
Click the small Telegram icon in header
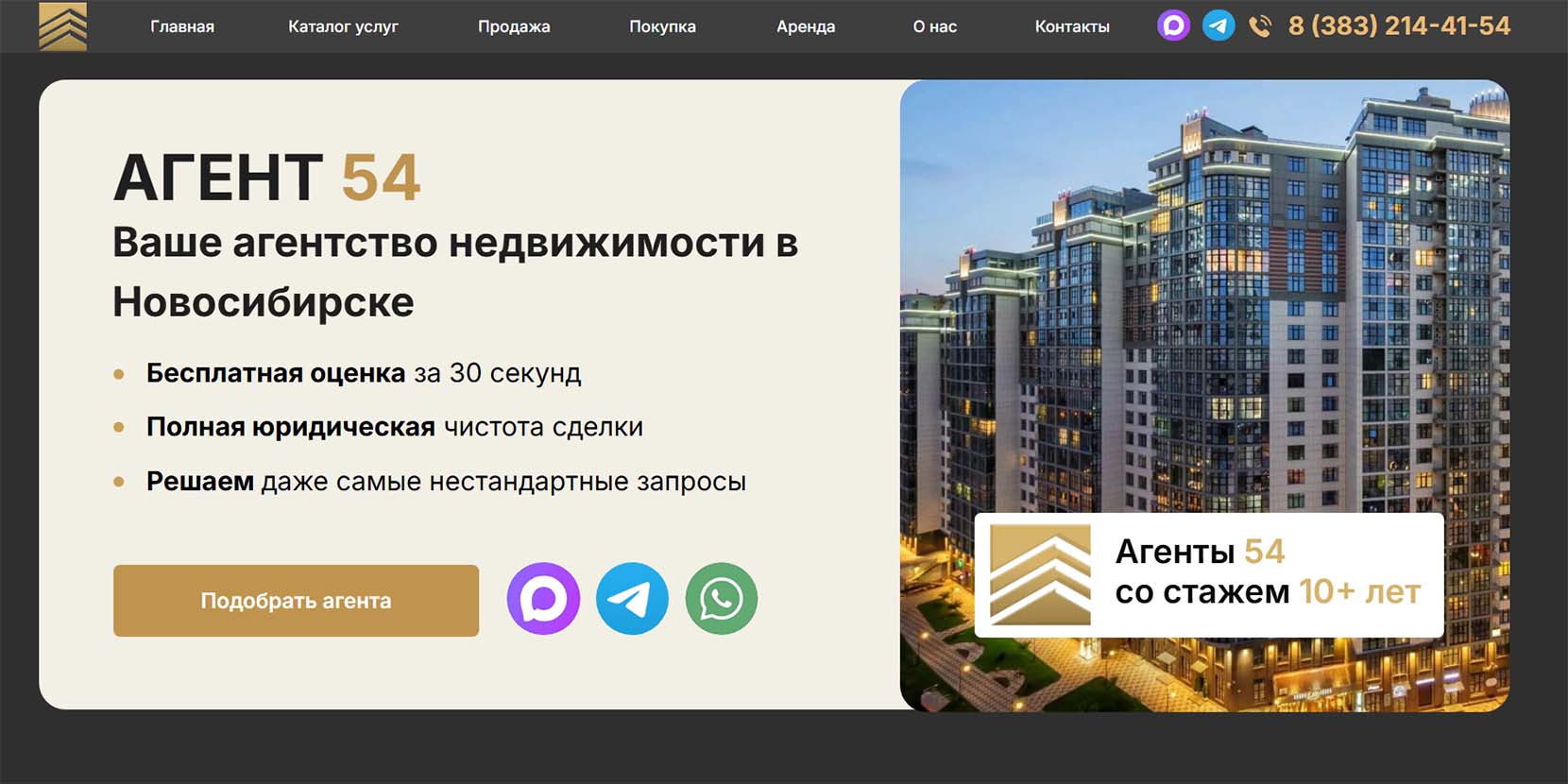click(x=1219, y=26)
